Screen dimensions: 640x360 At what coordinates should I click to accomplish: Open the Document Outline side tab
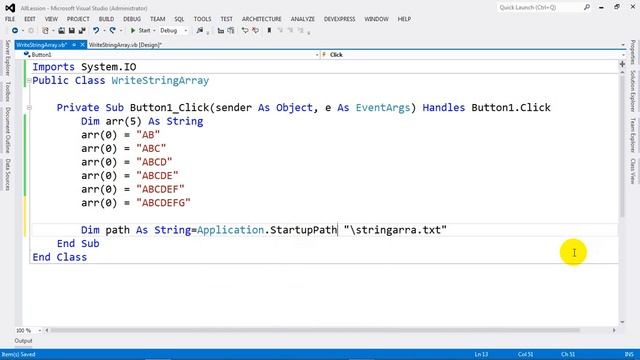pos(7,130)
